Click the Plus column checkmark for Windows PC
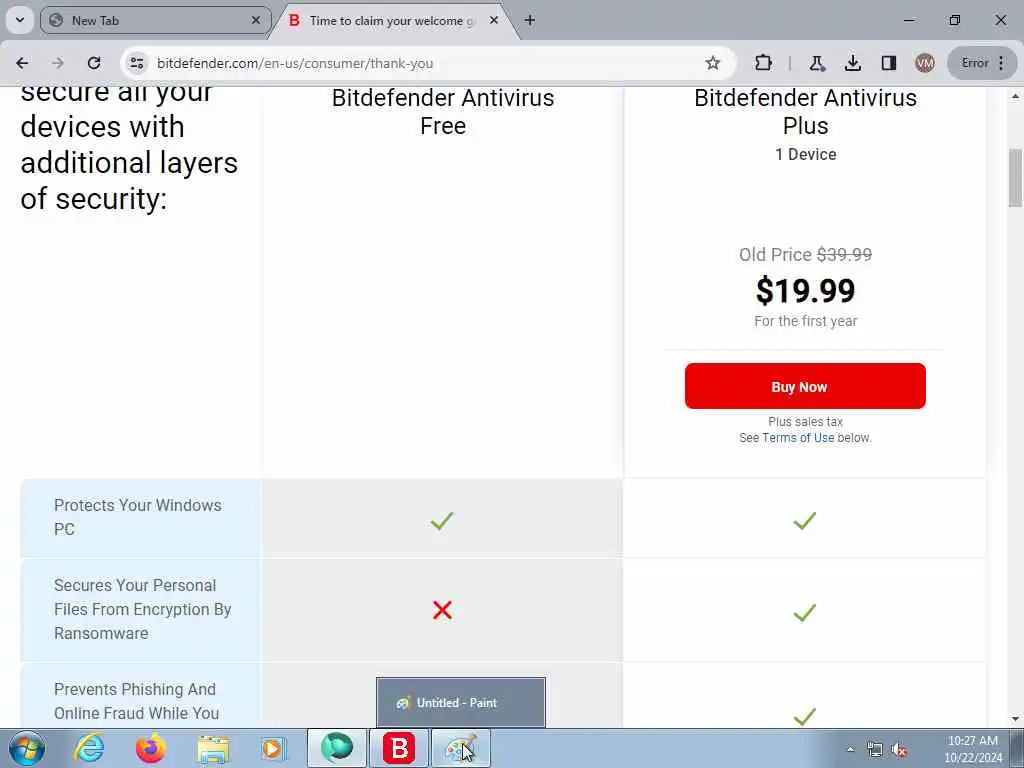The width and height of the screenshot is (1024, 768). 805,520
